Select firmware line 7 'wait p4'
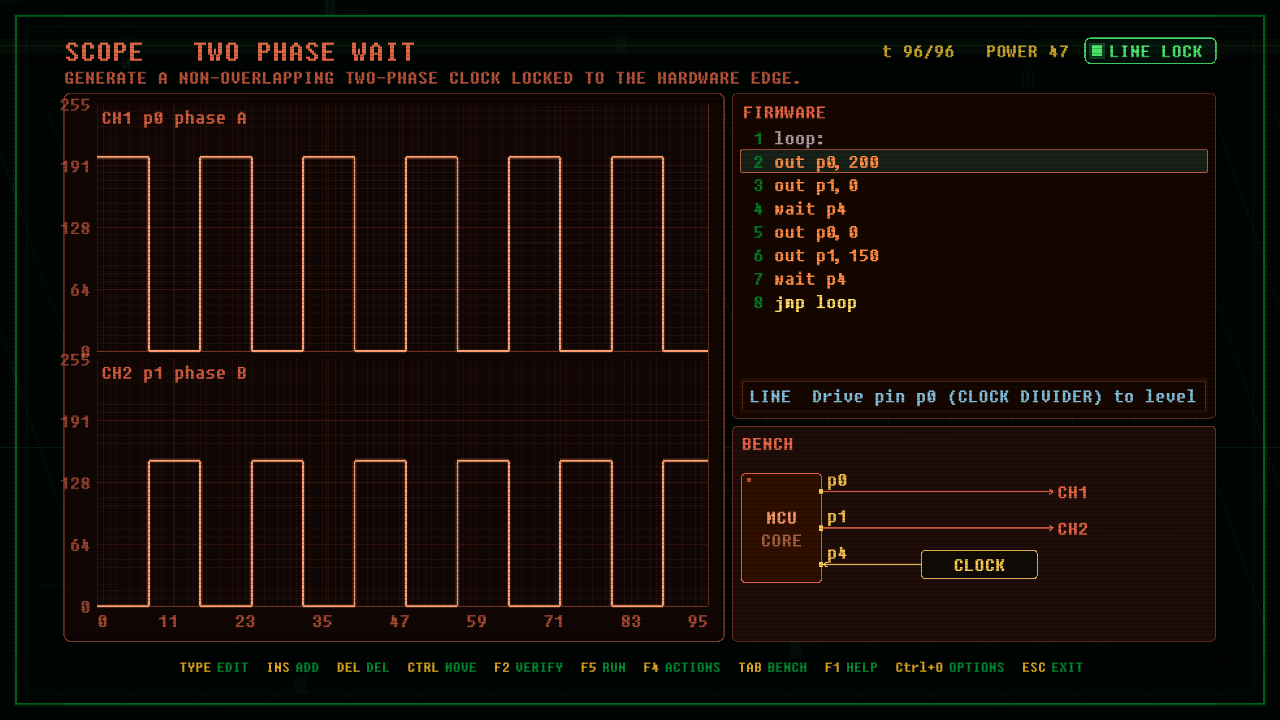This screenshot has width=1280, height=720. [x=974, y=279]
